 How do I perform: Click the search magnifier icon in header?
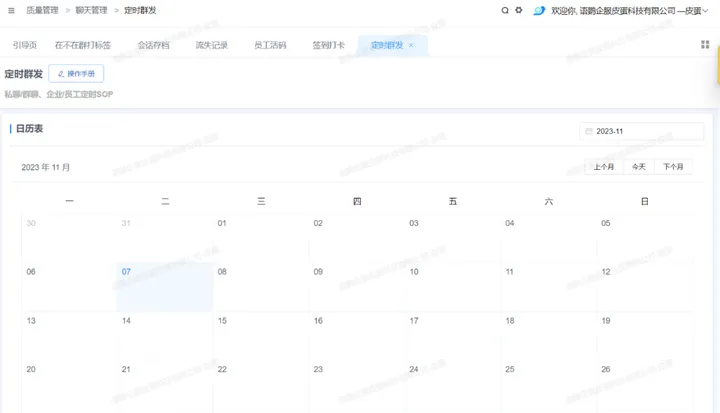505,10
